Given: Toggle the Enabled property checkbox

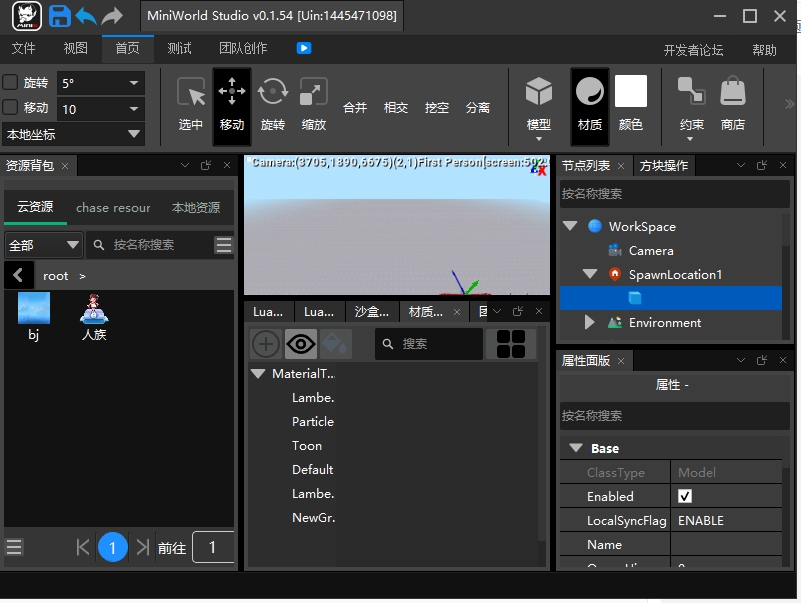Looking at the screenshot, I should coord(685,496).
